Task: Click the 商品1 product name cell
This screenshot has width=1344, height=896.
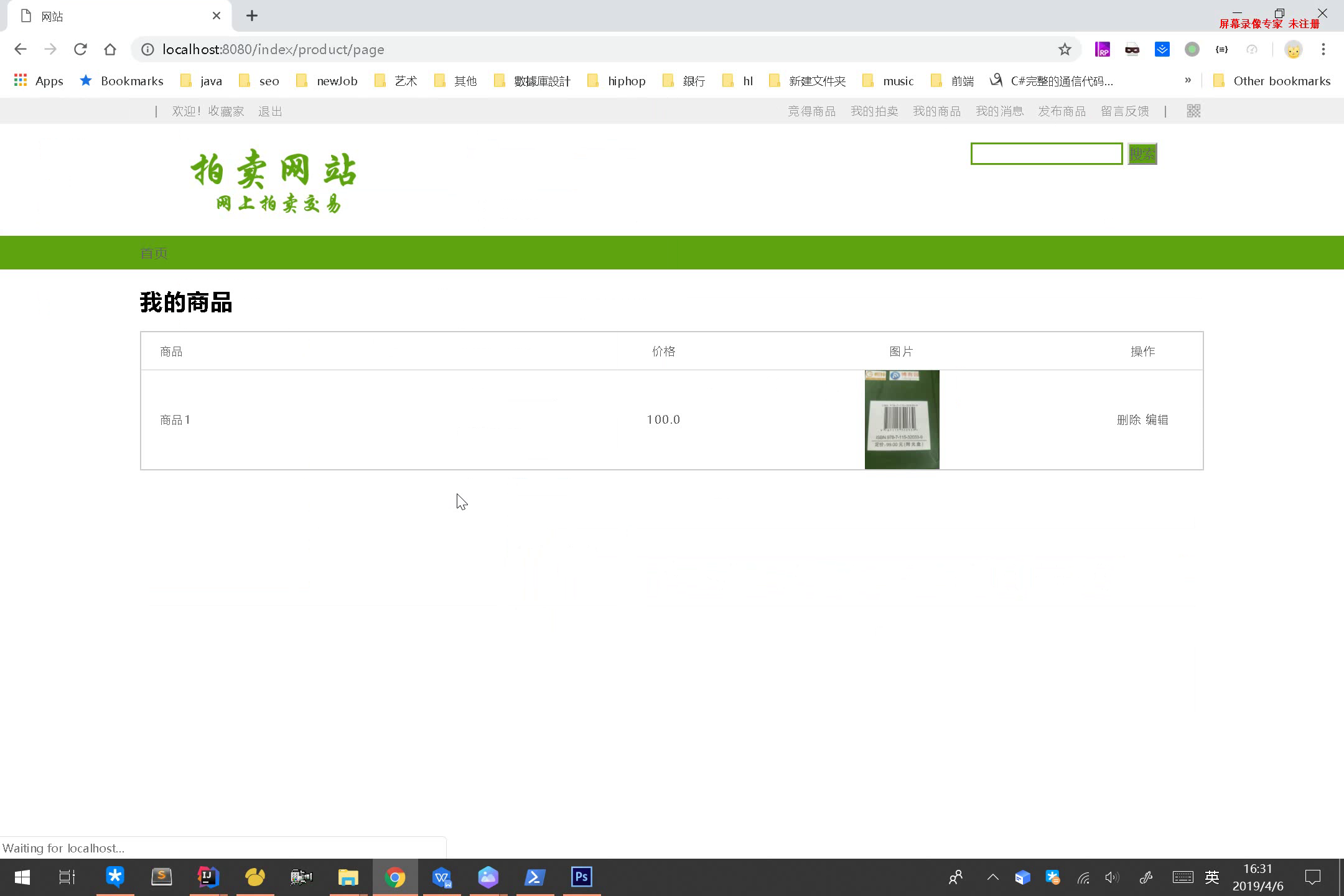Action: (175, 420)
